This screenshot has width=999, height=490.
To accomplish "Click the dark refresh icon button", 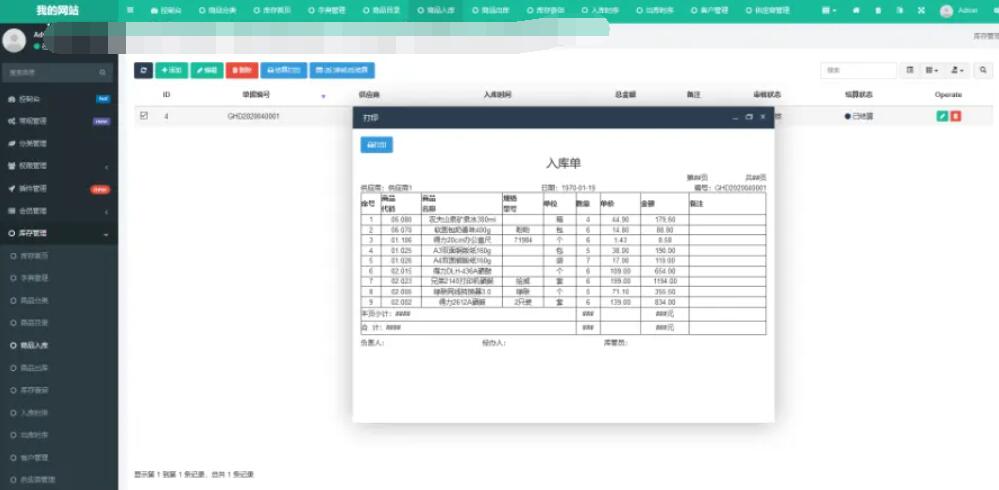I will [143, 71].
